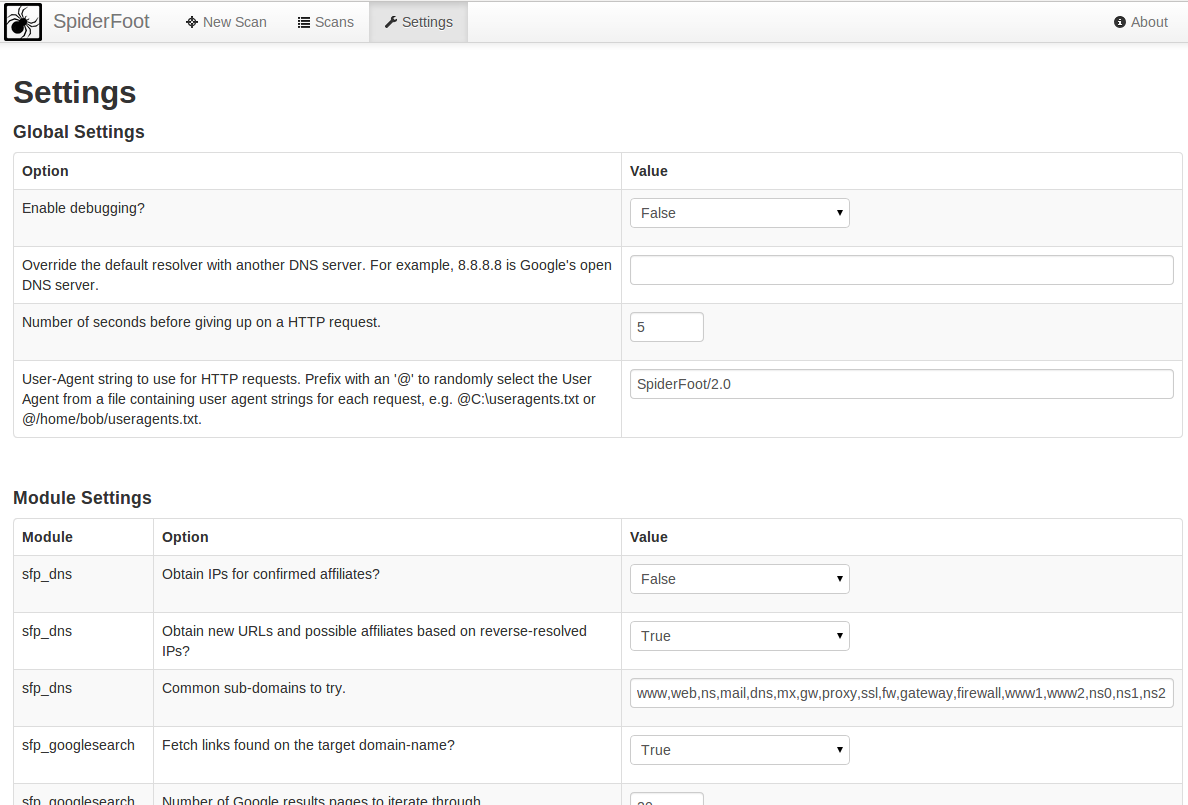Open the Fetch links on target domain dropdown
This screenshot has height=805, width=1188.
point(739,750)
